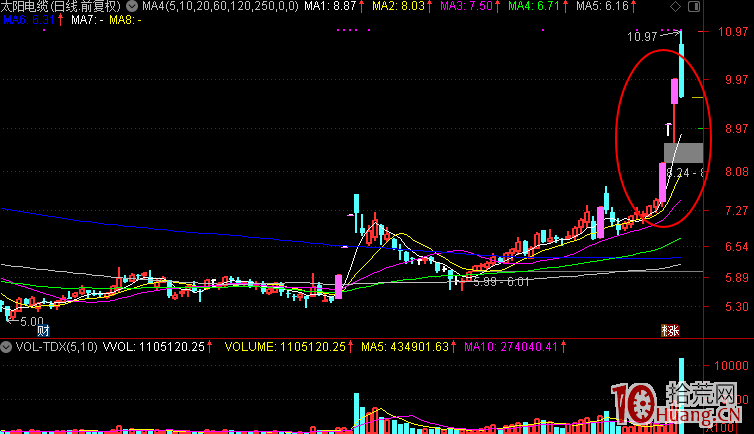Select the MA10: 274040.41 readout
Viewport: 754px width, 434px height.
(511, 347)
